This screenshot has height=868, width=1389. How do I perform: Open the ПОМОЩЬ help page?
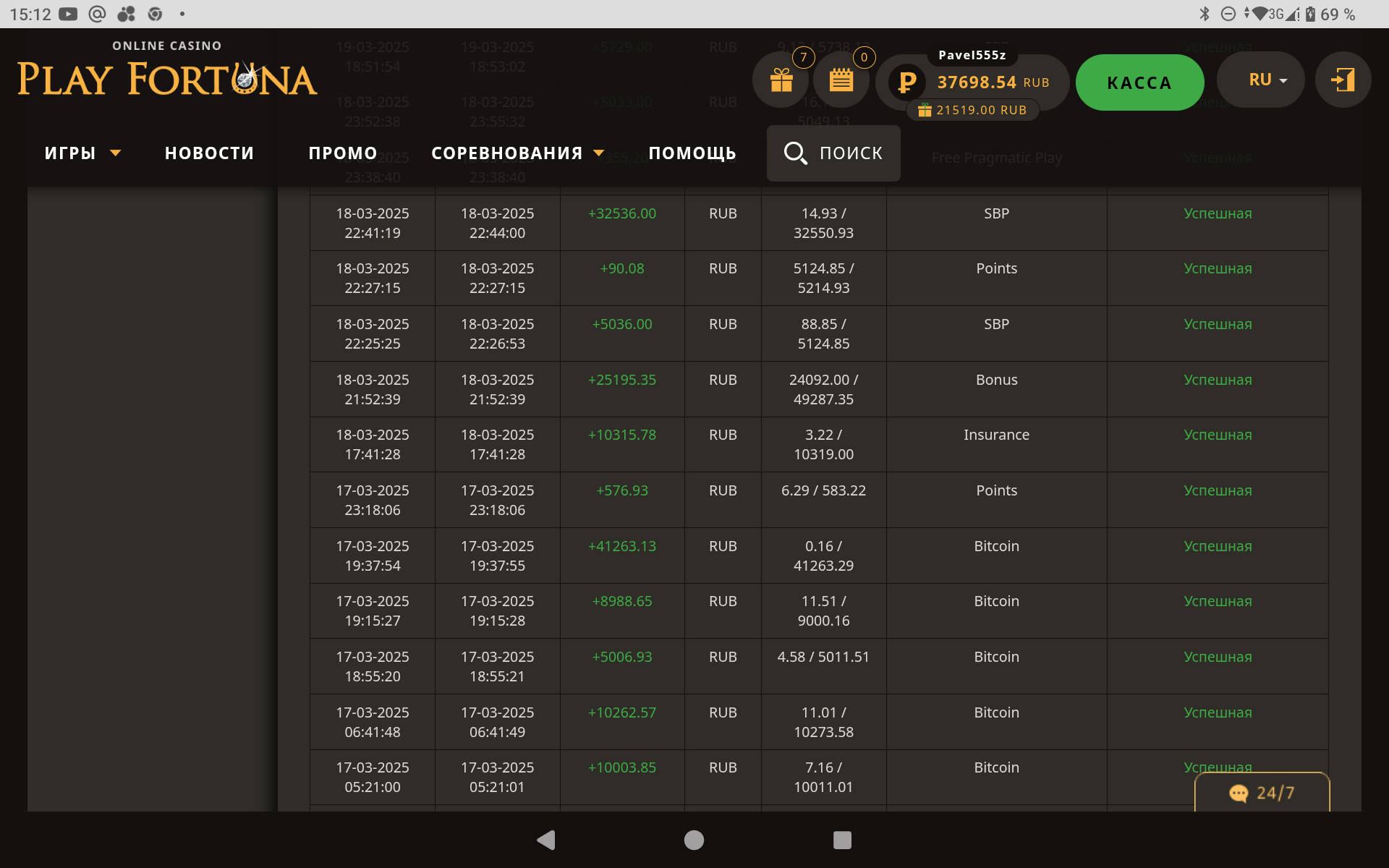pos(692,153)
